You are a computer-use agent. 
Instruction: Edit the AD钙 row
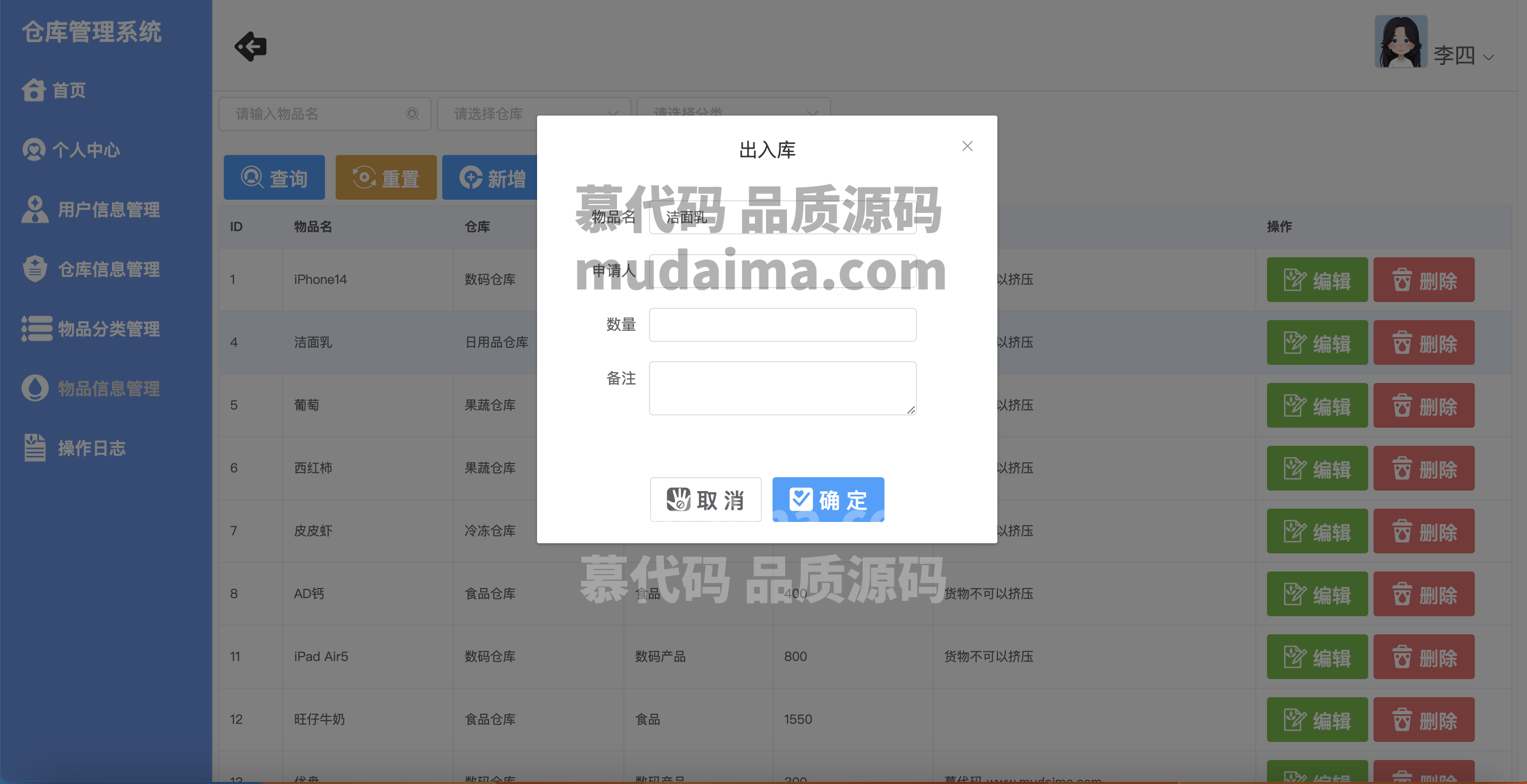[x=1317, y=594]
